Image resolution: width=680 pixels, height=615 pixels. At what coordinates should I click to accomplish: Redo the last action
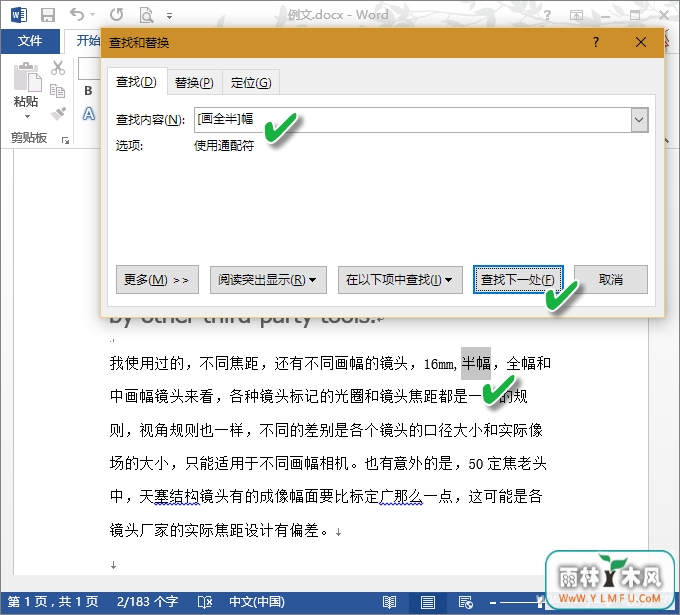[x=116, y=15]
